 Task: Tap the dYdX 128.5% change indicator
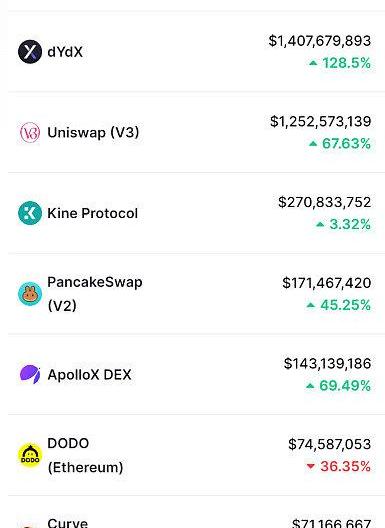340,63
